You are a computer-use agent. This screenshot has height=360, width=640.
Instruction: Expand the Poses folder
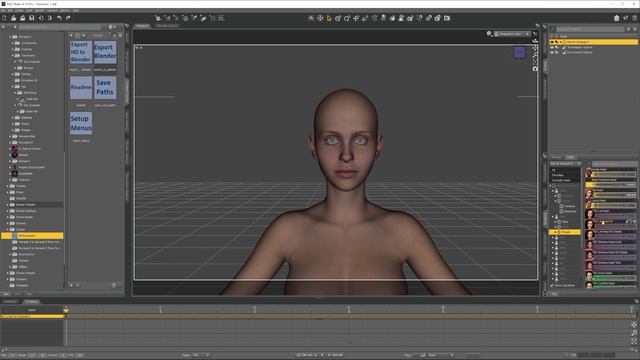click(x=13, y=124)
